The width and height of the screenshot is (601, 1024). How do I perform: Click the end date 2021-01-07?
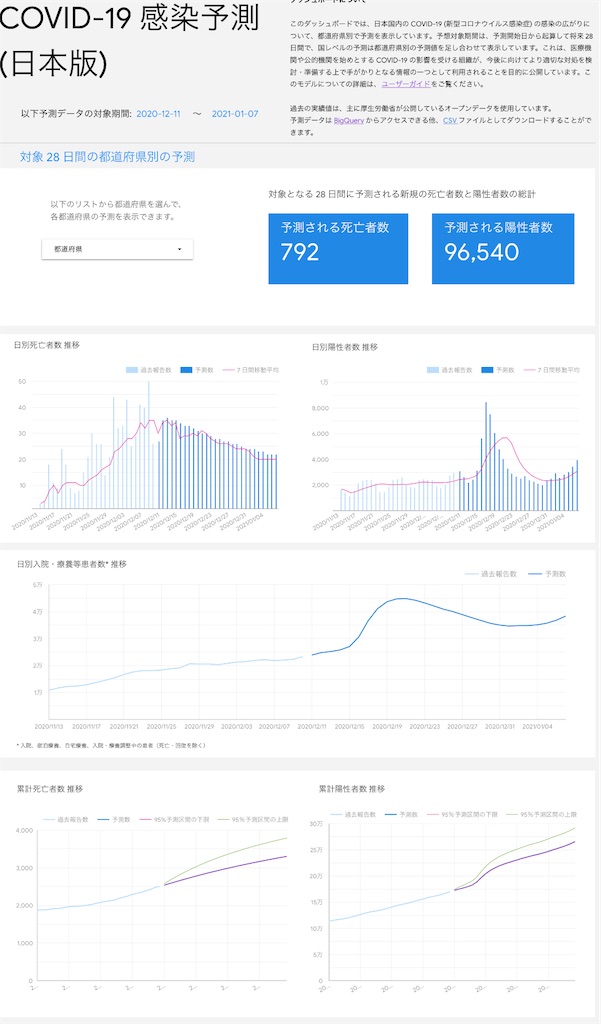235,114
